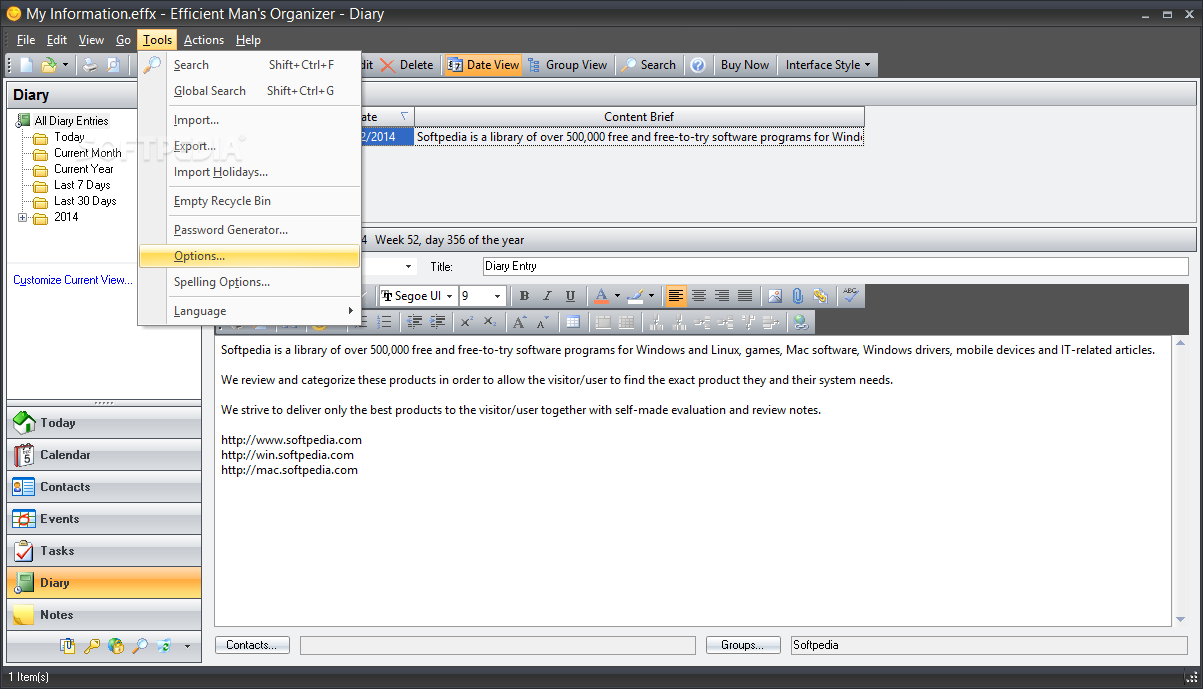Click the Buy Now button
Image resolution: width=1203 pixels, height=689 pixels.
click(745, 65)
